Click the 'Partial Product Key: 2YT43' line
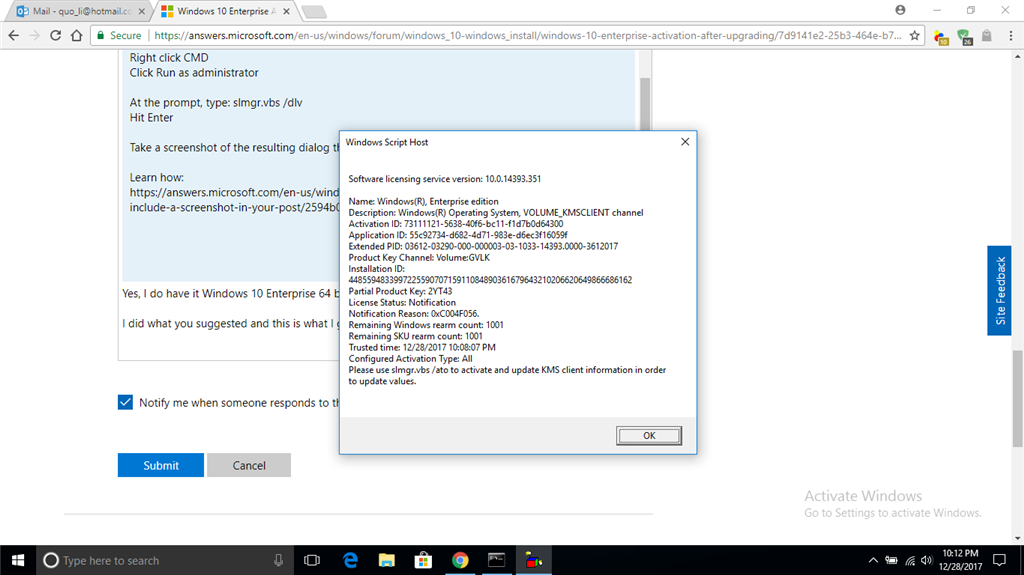Screen dimensions: 1024x575 click(x=400, y=291)
